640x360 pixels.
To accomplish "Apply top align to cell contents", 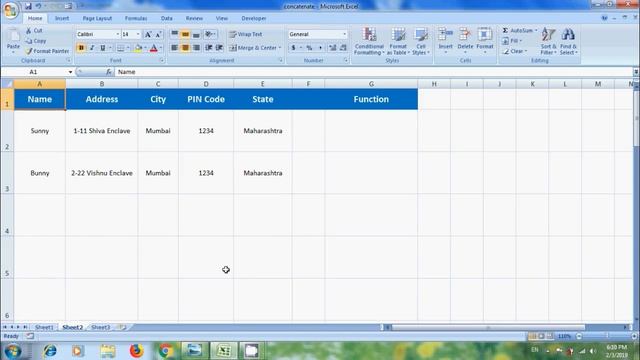I will [x=174, y=34].
